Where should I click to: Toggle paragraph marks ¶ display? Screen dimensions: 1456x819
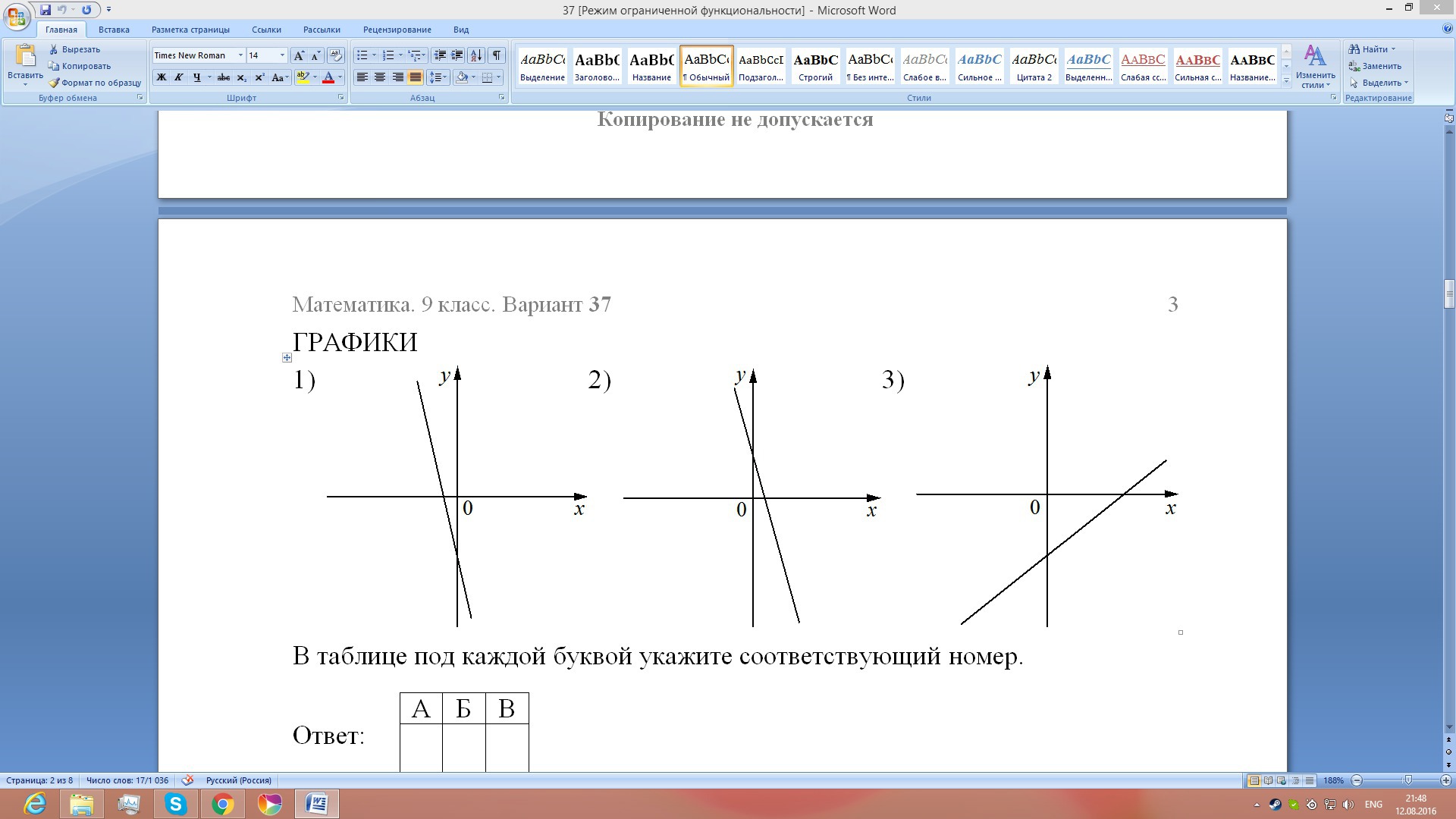tap(496, 55)
